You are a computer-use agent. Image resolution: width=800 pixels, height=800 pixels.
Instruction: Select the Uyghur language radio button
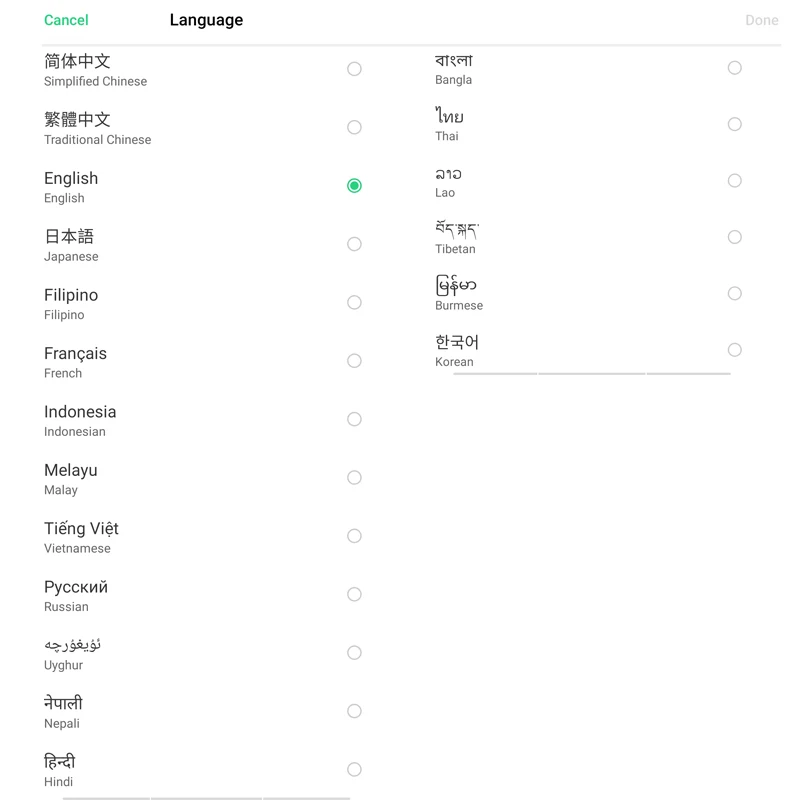click(354, 653)
